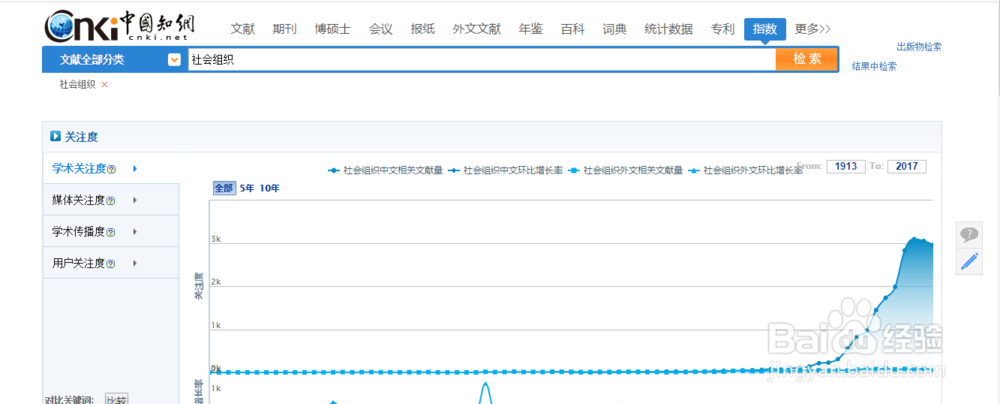The image size is (1000, 404).
Task: Remove the 社会组织 keyword tag
Action: (105, 84)
